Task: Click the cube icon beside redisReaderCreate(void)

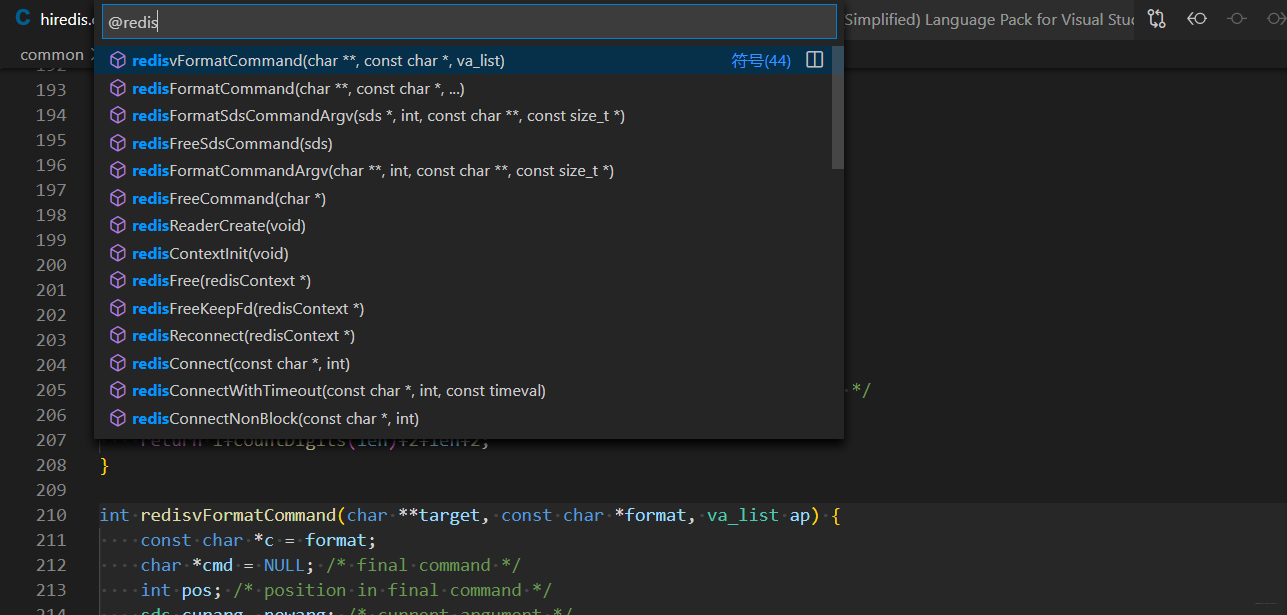Action: click(x=118, y=226)
